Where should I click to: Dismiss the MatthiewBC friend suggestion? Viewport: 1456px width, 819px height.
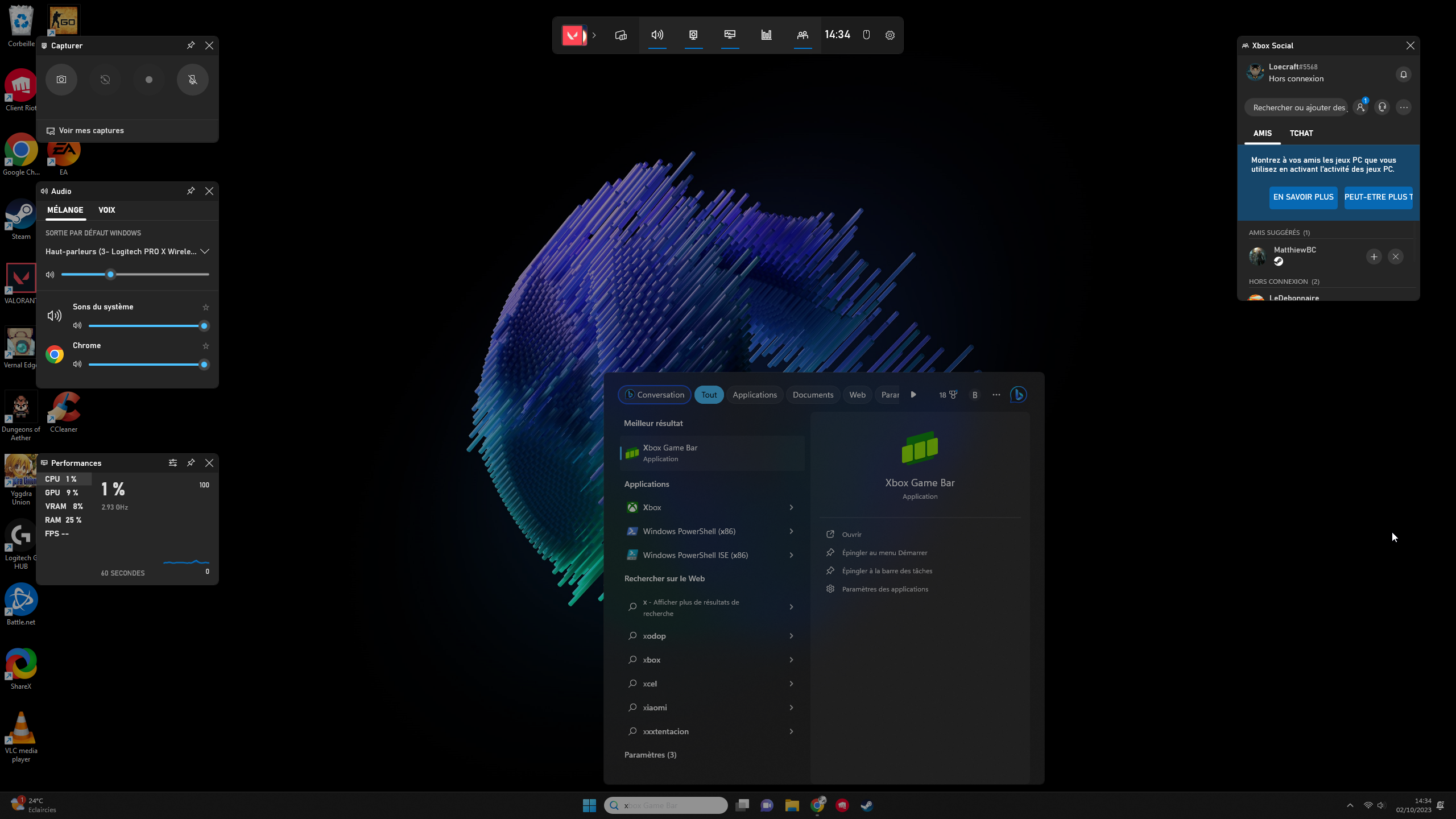point(1396,257)
